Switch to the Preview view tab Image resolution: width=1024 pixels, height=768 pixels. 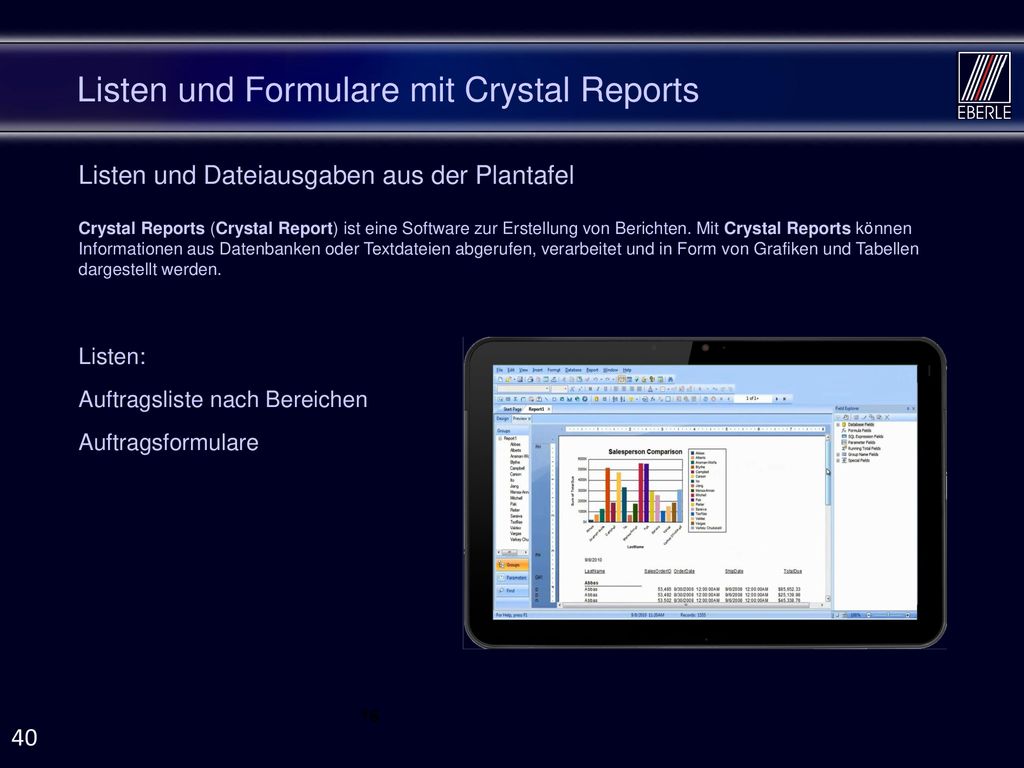(520, 419)
